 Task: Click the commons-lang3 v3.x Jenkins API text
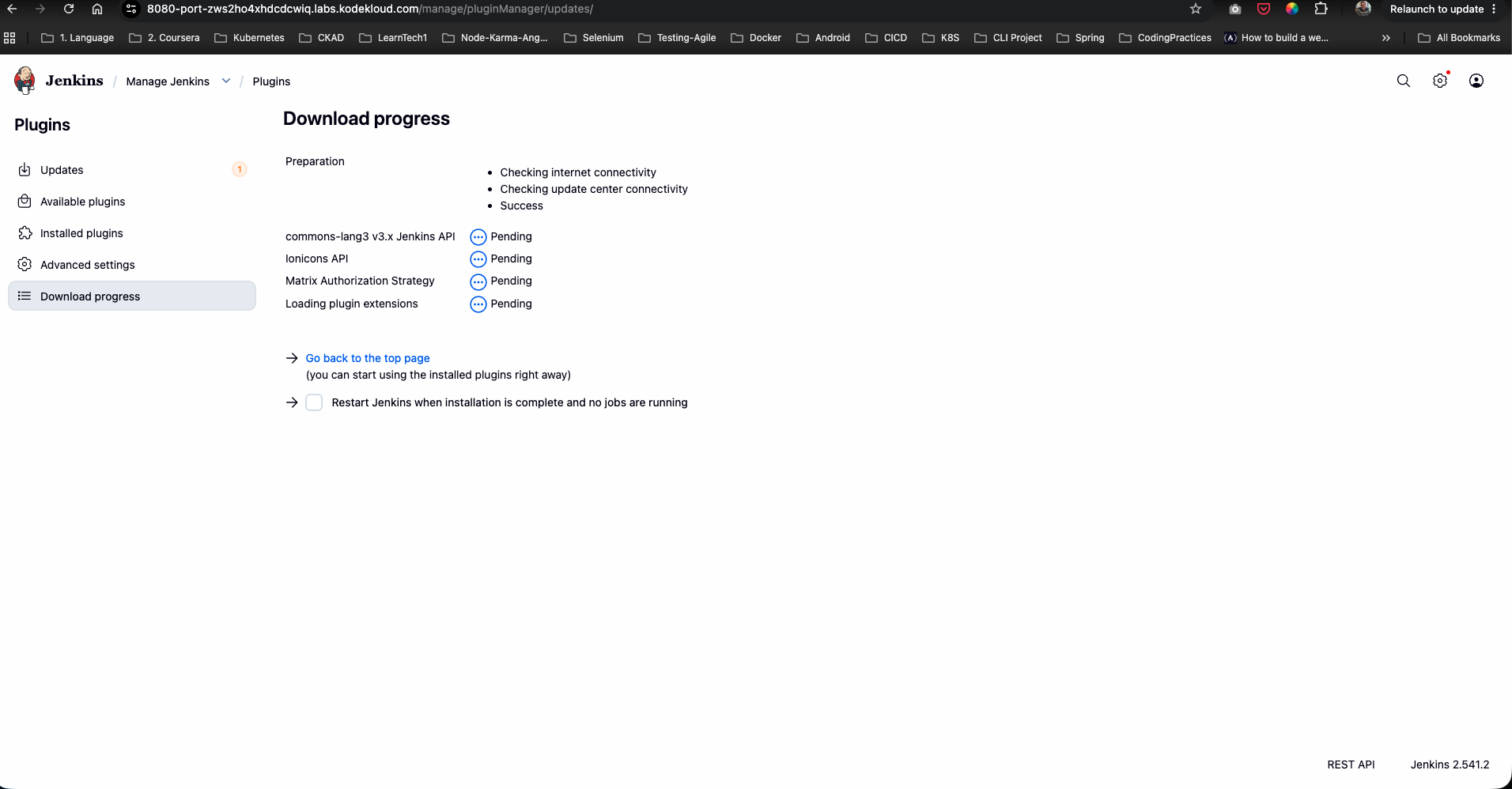[370, 236]
